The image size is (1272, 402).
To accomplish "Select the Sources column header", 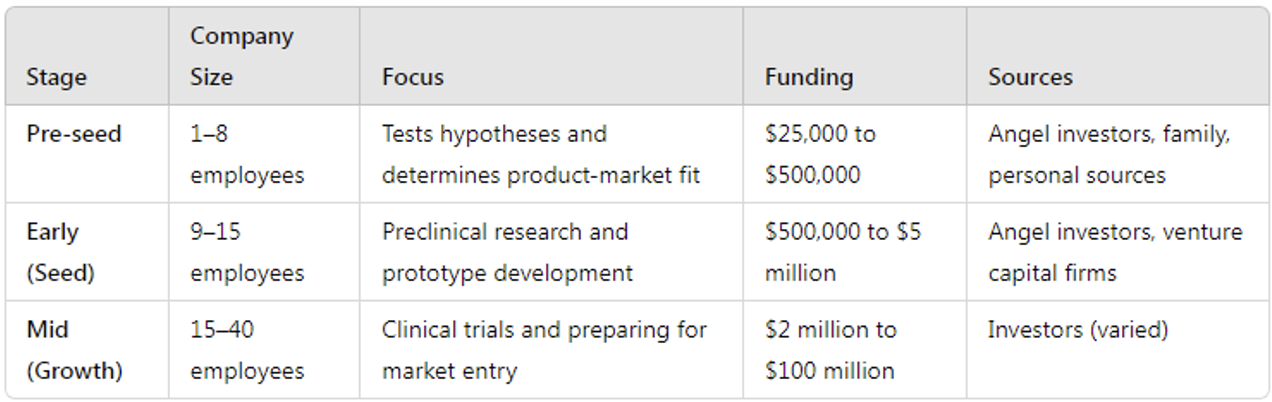I will [1030, 77].
